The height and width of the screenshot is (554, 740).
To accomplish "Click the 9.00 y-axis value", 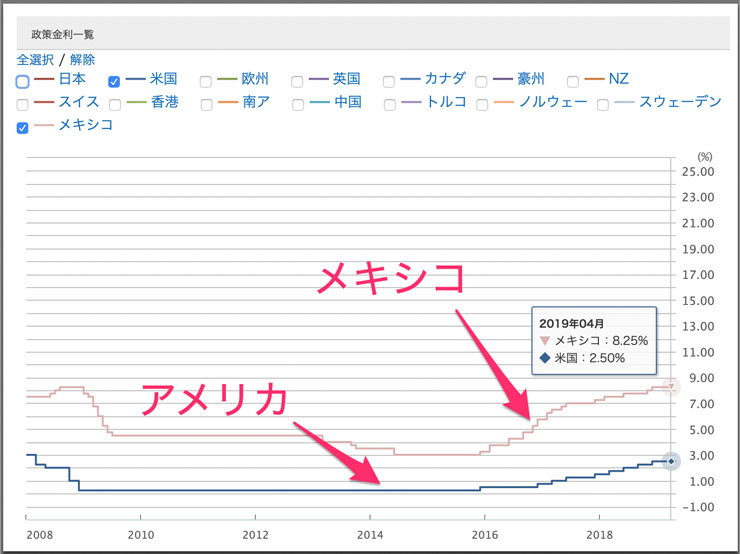I will (702, 378).
